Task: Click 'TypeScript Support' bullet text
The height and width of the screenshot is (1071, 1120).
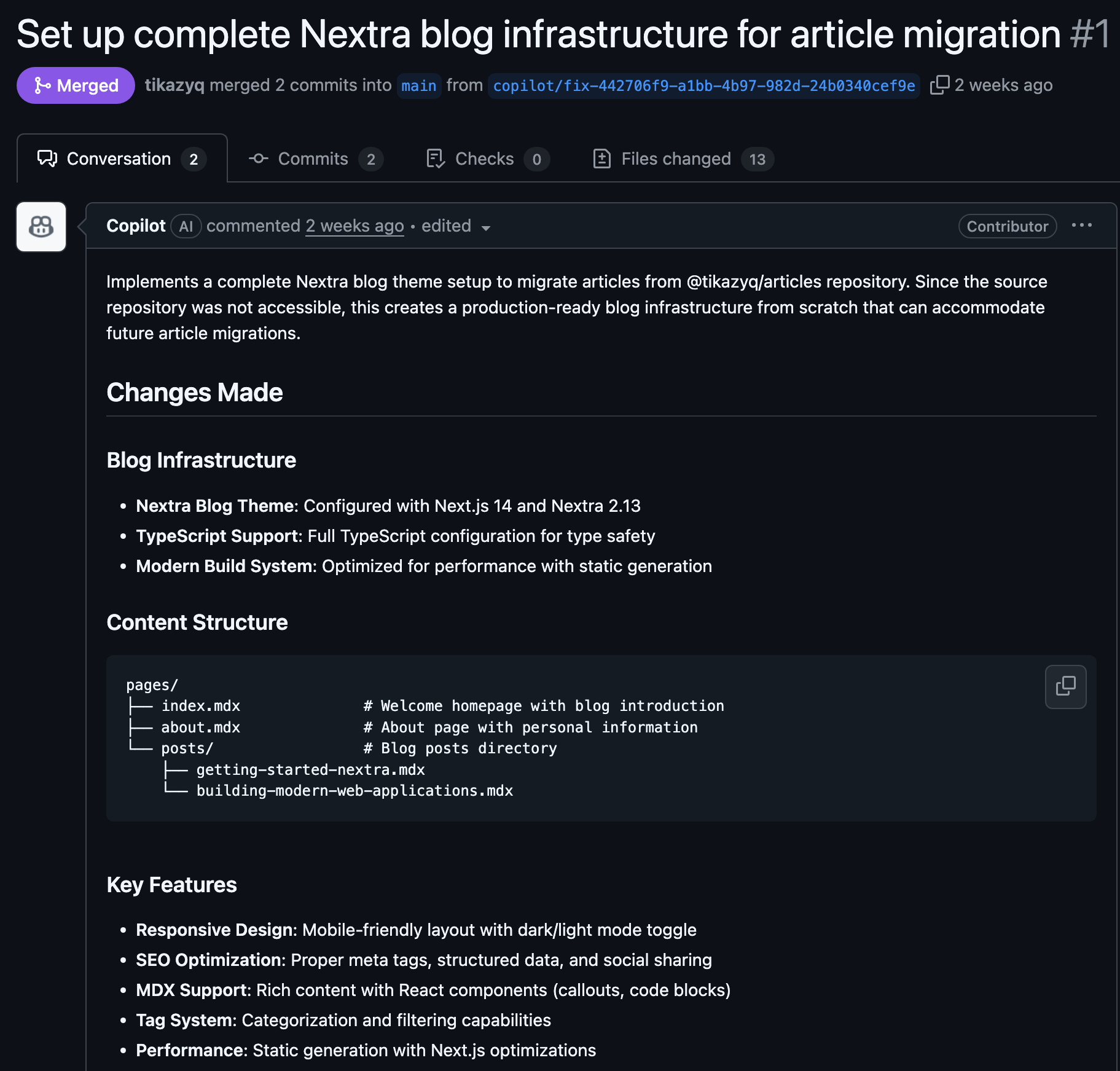Action: tap(219, 536)
